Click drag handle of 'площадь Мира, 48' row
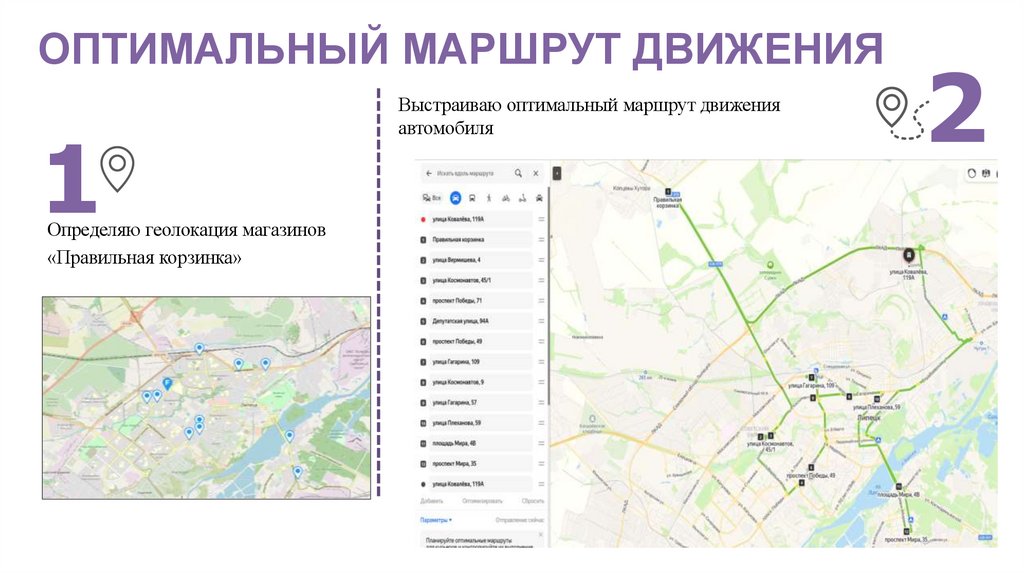 [x=541, y=443]
